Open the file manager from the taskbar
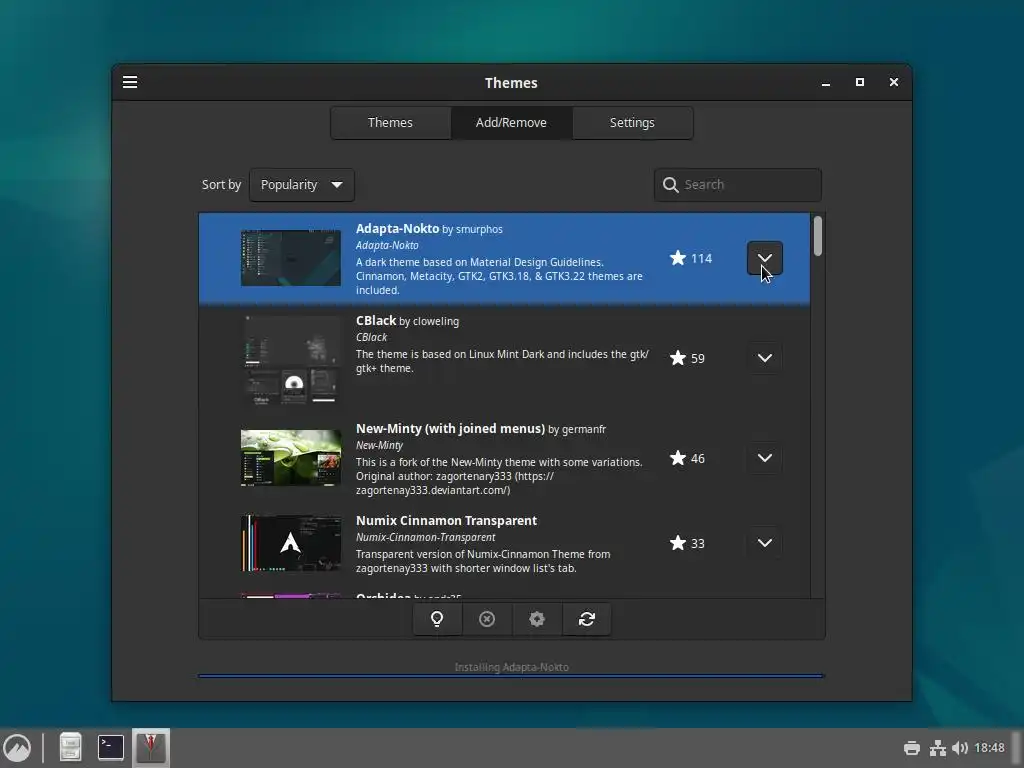Screen dimensions: 1024x768 click(70, 748)
